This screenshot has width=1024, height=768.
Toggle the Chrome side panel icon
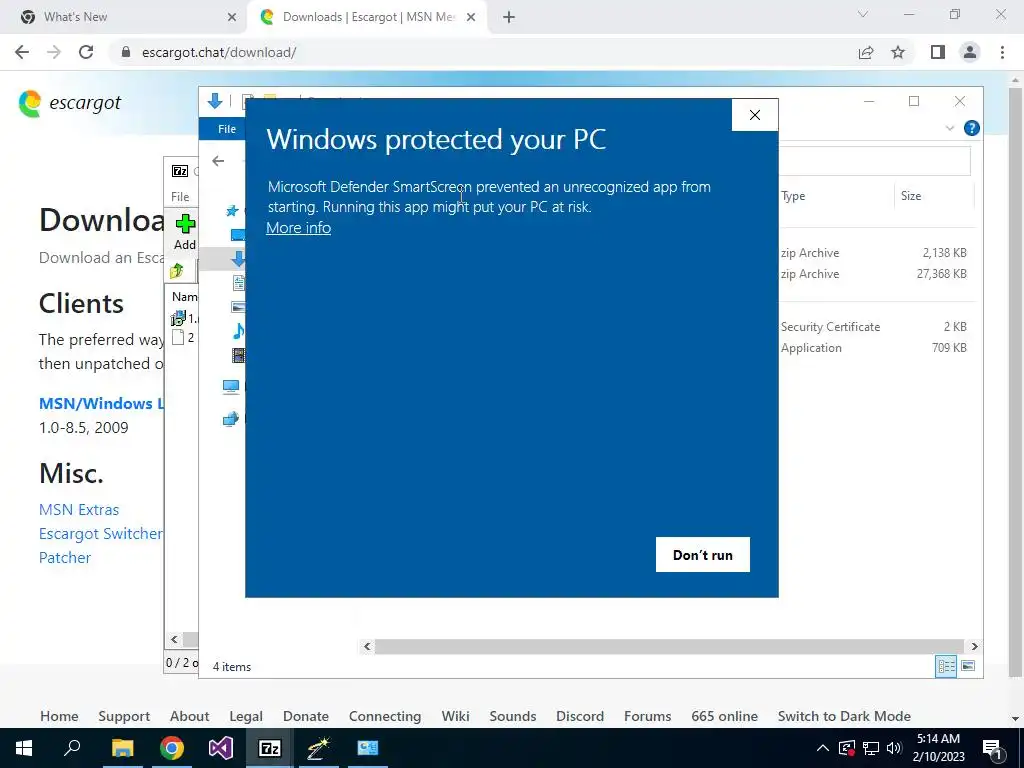point(938,52)
